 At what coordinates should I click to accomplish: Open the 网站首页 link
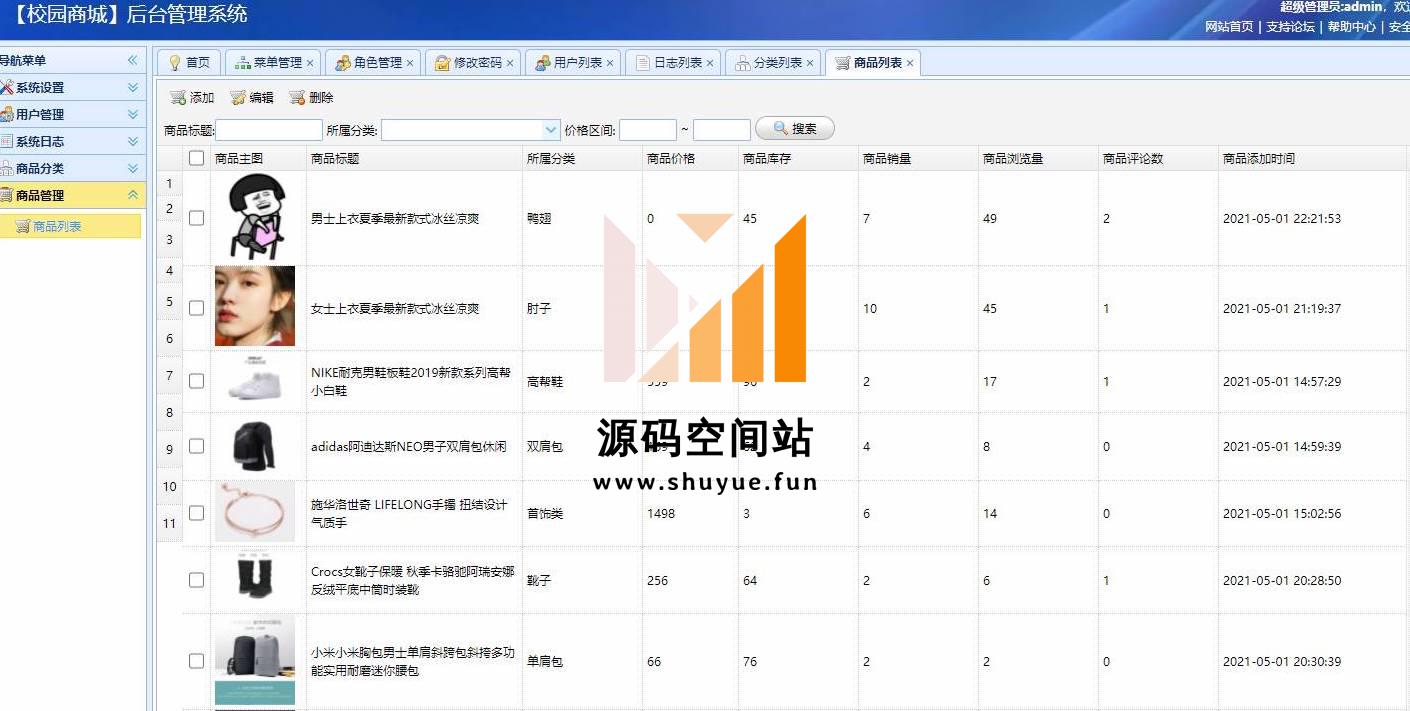1229,27
